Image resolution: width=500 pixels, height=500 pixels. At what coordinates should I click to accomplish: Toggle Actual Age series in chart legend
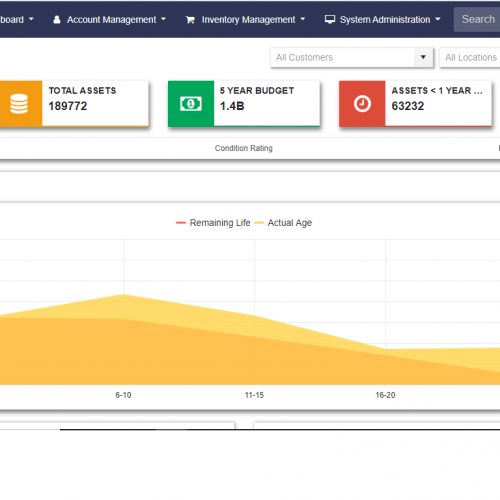click(x=283, y=223)
